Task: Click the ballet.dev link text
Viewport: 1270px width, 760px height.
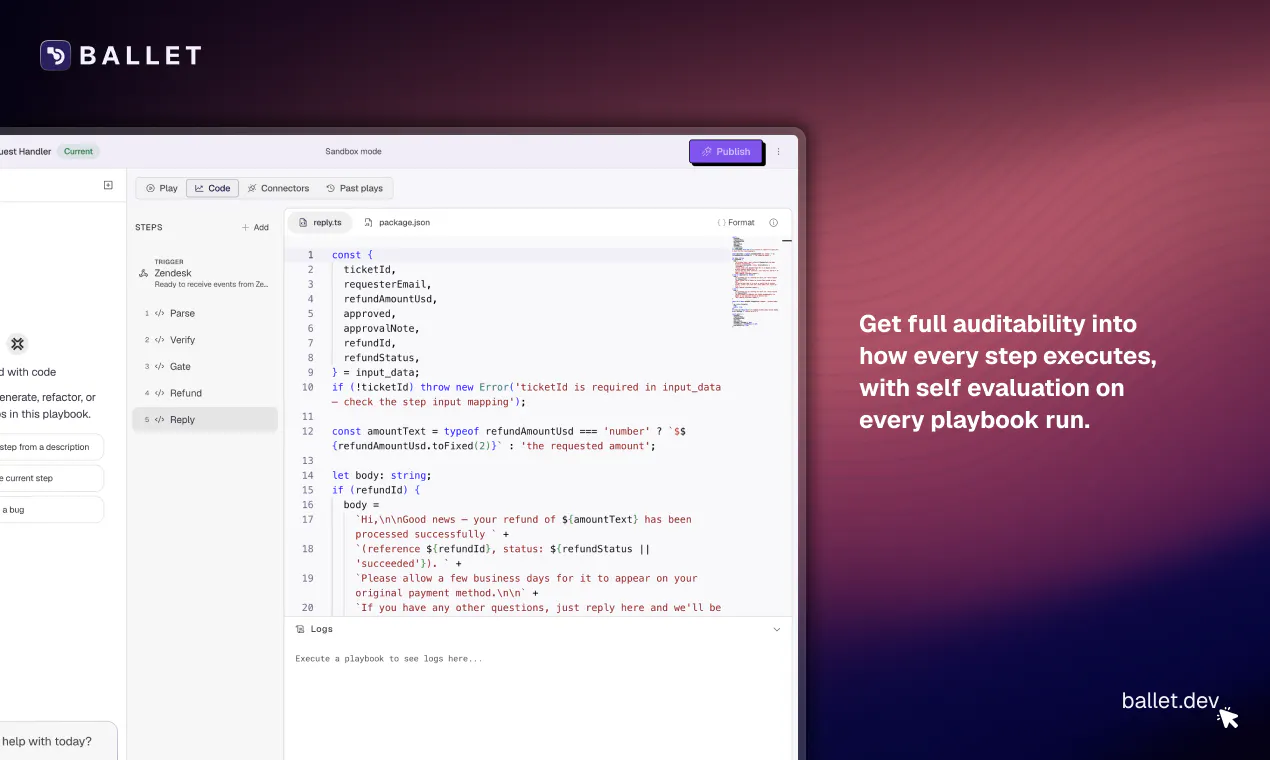Action: pos(1170,700)
